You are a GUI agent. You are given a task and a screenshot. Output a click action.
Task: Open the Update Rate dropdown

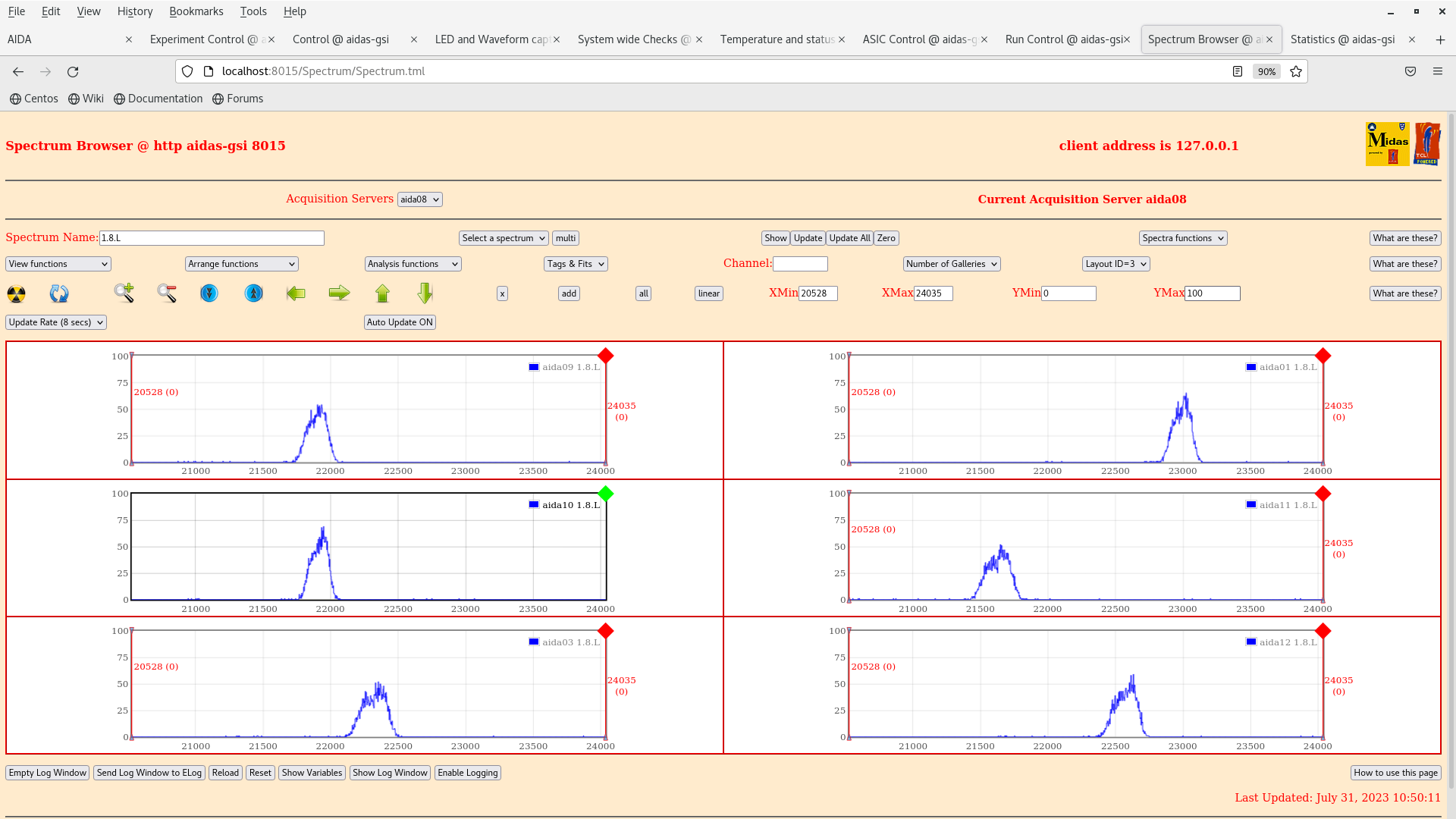tap(56, 322)
